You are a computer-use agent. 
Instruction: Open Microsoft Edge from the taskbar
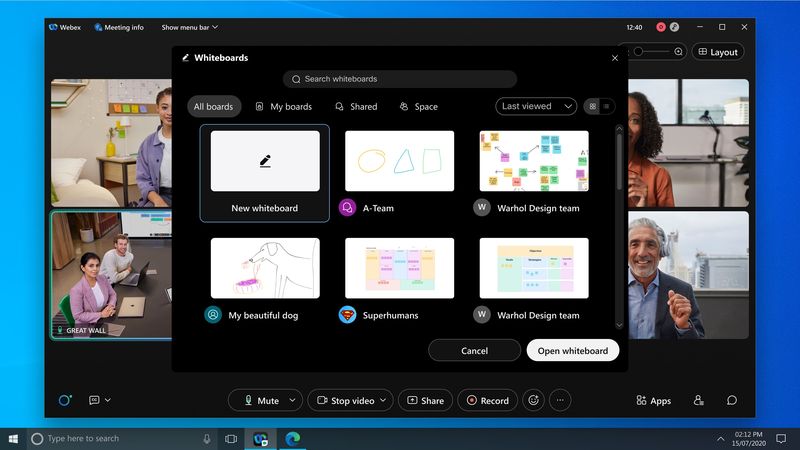(292, 438)
